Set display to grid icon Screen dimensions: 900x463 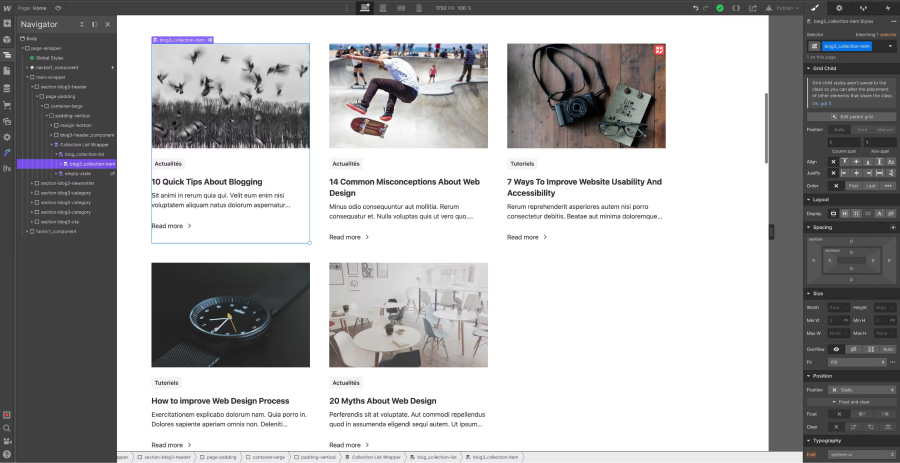pos(856,213)
